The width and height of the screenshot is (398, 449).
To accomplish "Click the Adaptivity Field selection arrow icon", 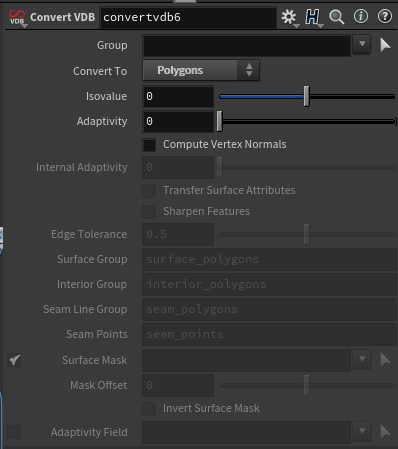I will [385, 432].
